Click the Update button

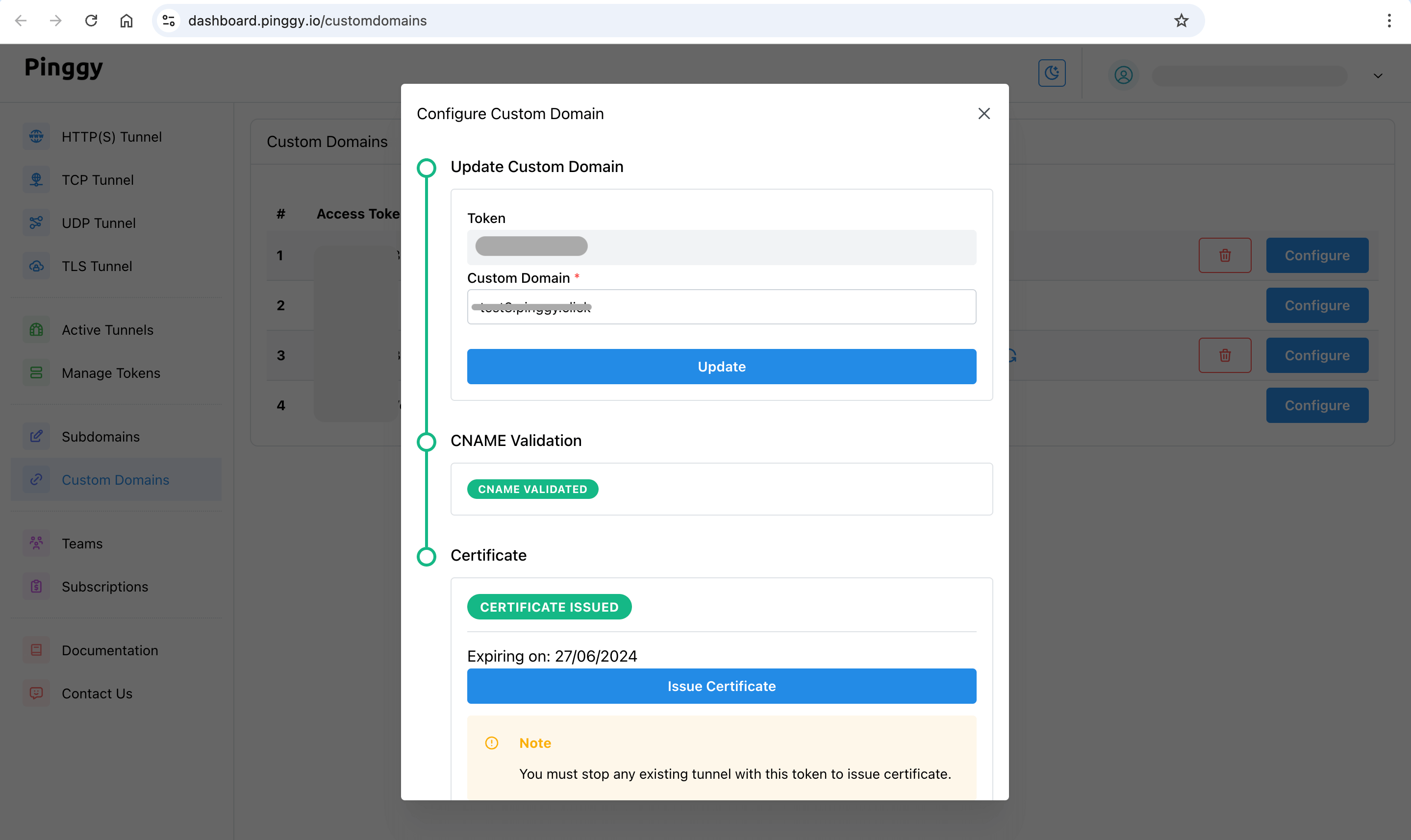tap(722, 366)
